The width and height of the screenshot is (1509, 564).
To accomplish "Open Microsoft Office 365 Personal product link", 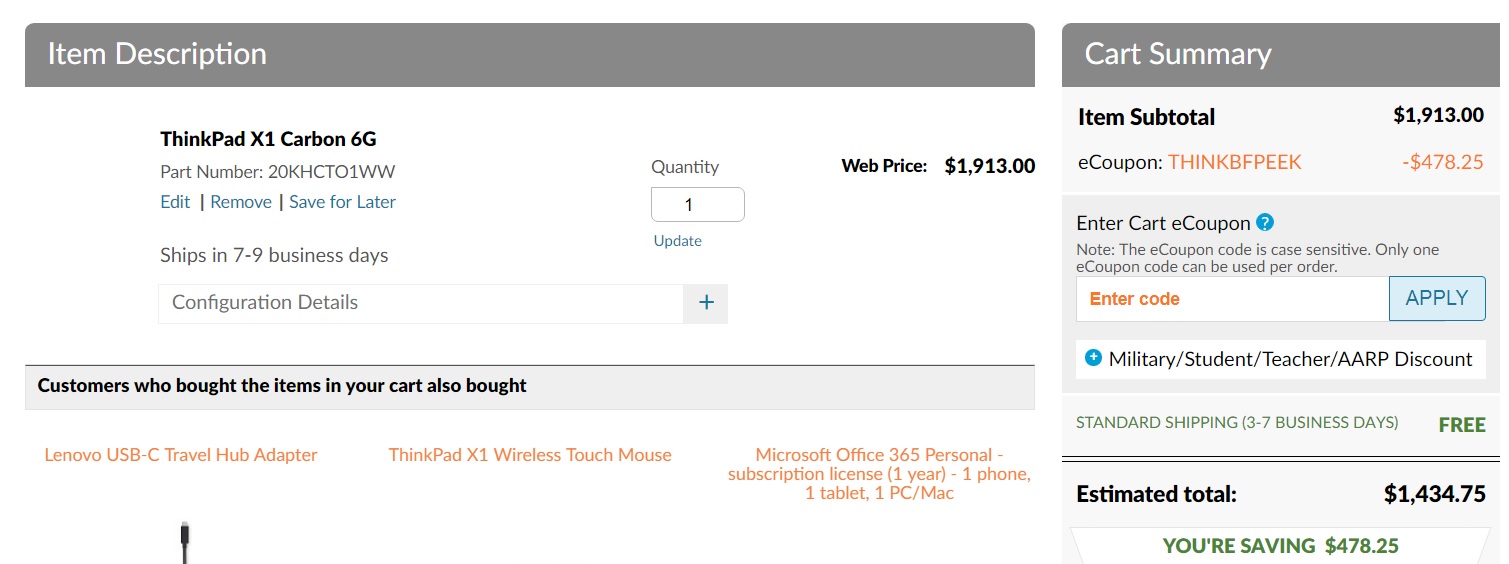I will point(879,474).
